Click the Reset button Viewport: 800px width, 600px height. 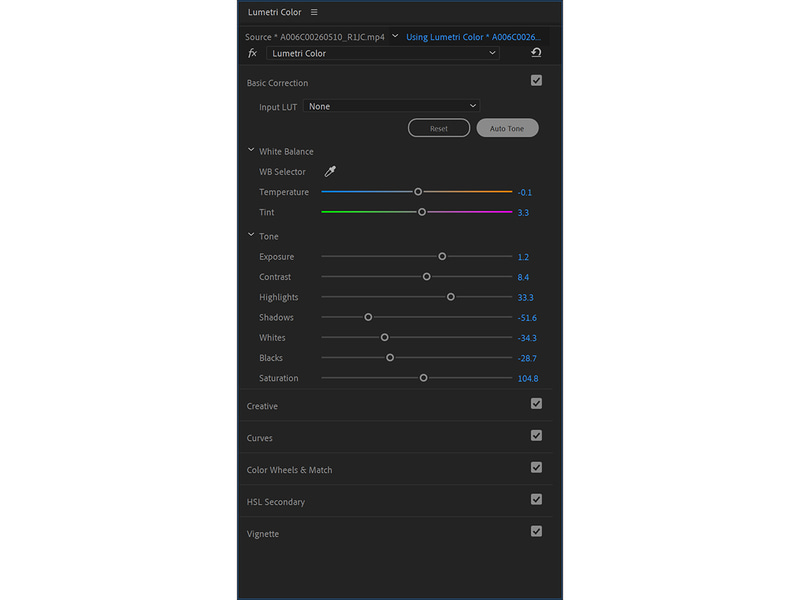(439, 128)
